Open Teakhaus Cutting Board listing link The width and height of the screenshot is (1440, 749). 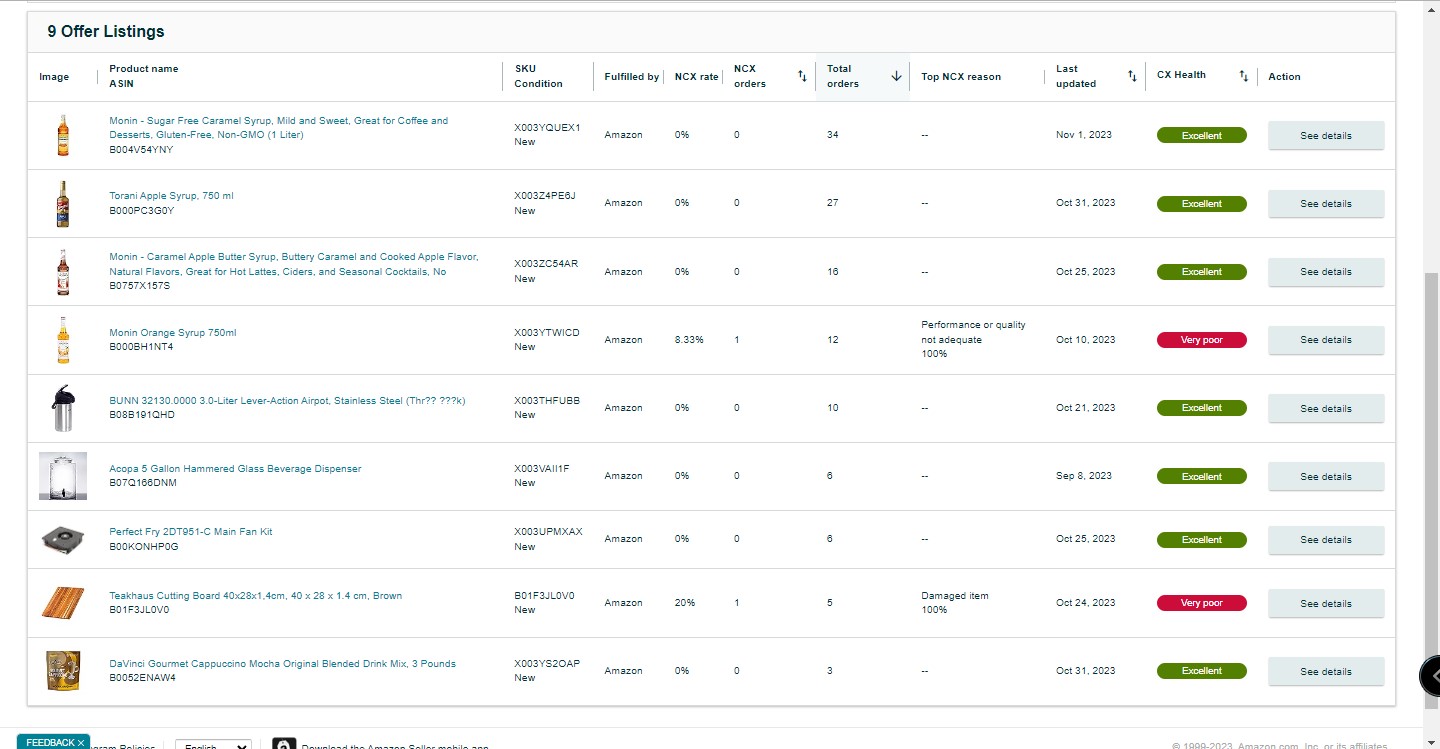(256, 596)
